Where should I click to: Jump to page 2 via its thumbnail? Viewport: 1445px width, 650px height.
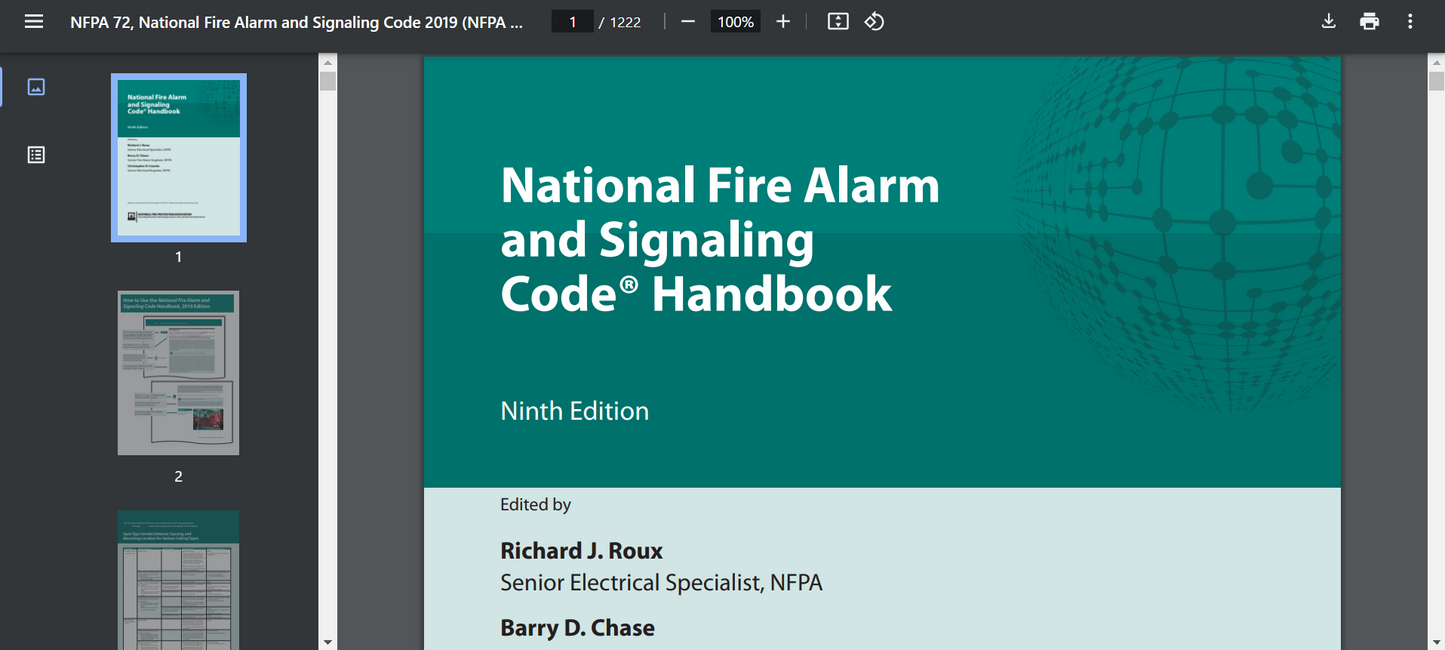pyautogui.click(x=178, y=373)
